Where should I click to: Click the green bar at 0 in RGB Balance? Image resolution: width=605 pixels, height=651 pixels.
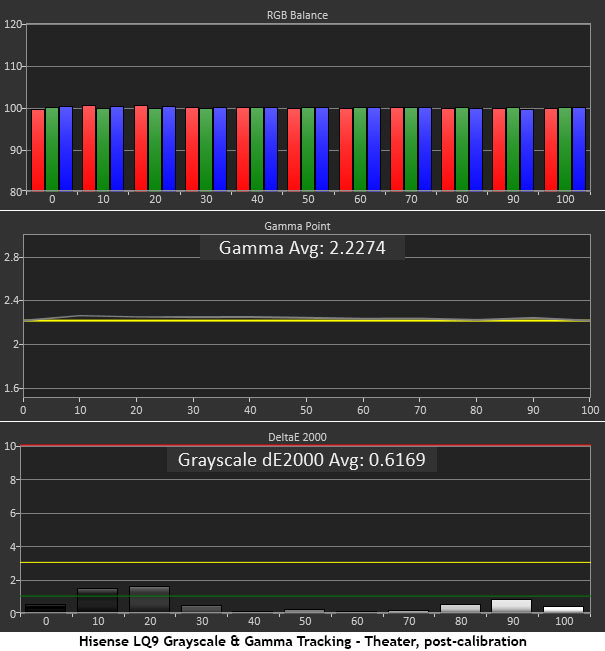click(x=52, y=149)
